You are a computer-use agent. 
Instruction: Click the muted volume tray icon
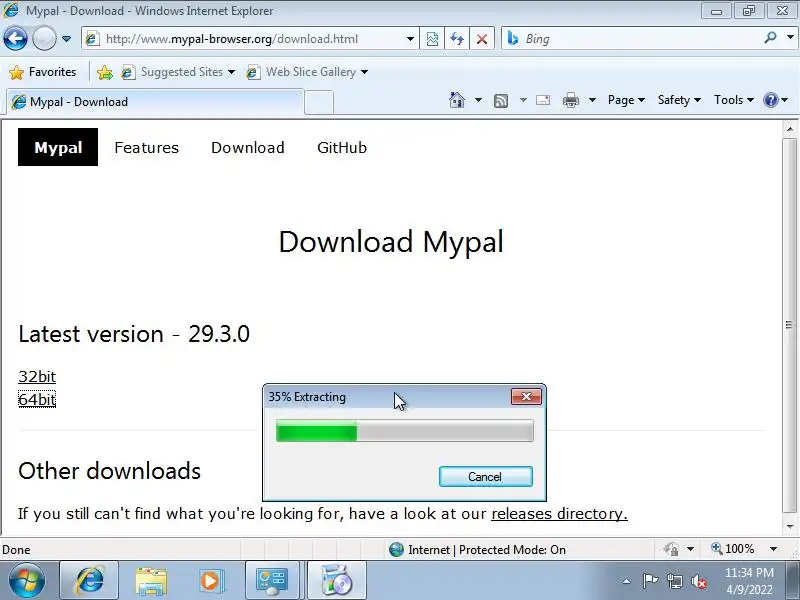click(699, 581)
